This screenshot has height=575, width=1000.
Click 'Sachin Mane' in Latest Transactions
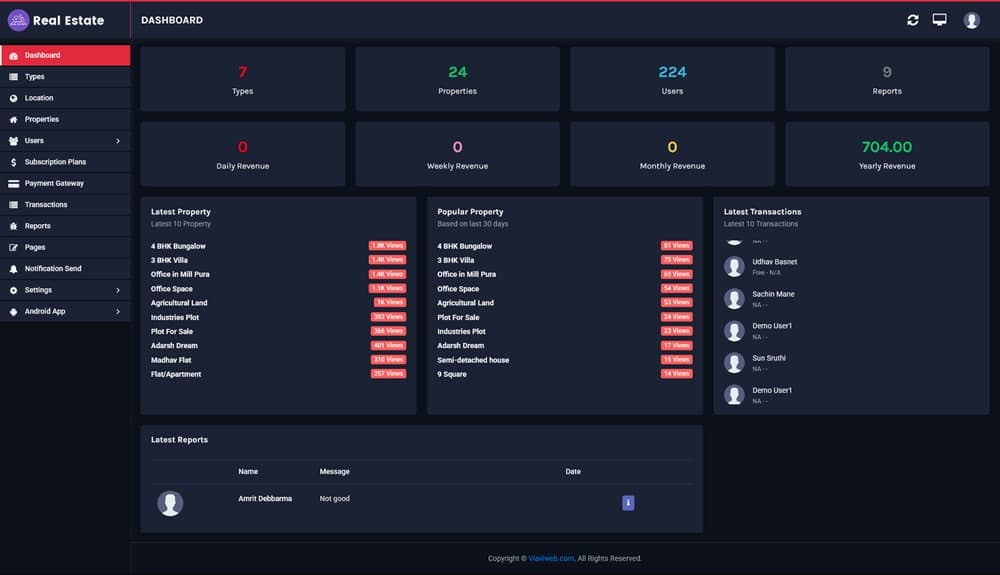(773, 294)
